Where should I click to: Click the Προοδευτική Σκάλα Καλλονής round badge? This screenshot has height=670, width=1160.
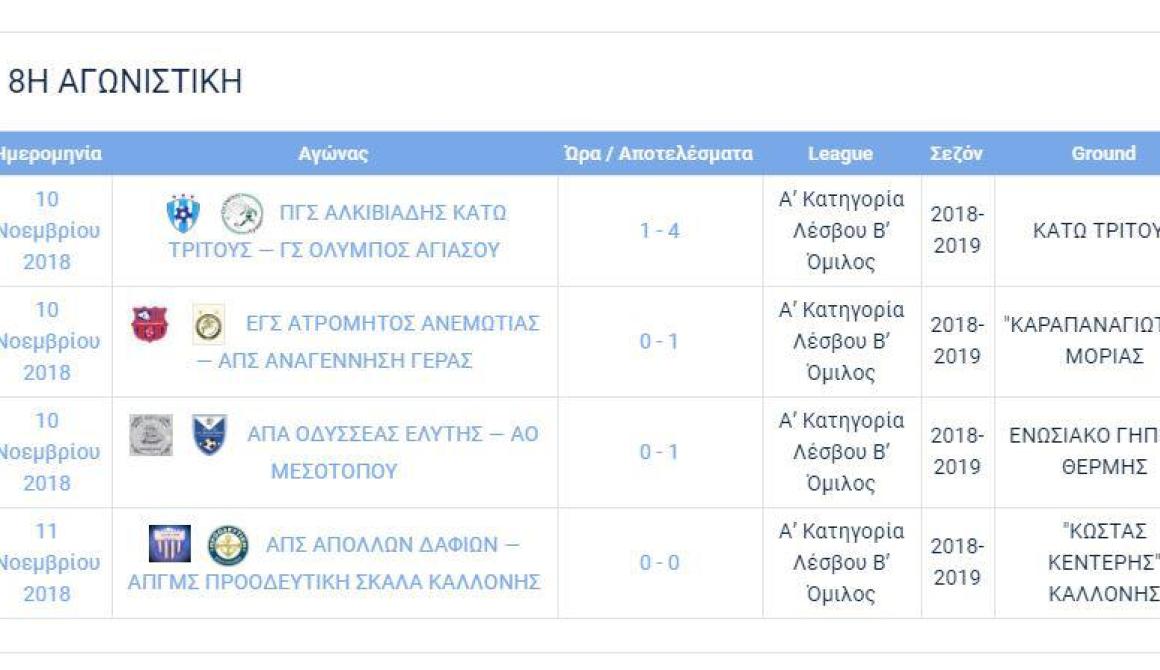click(228, 545)
